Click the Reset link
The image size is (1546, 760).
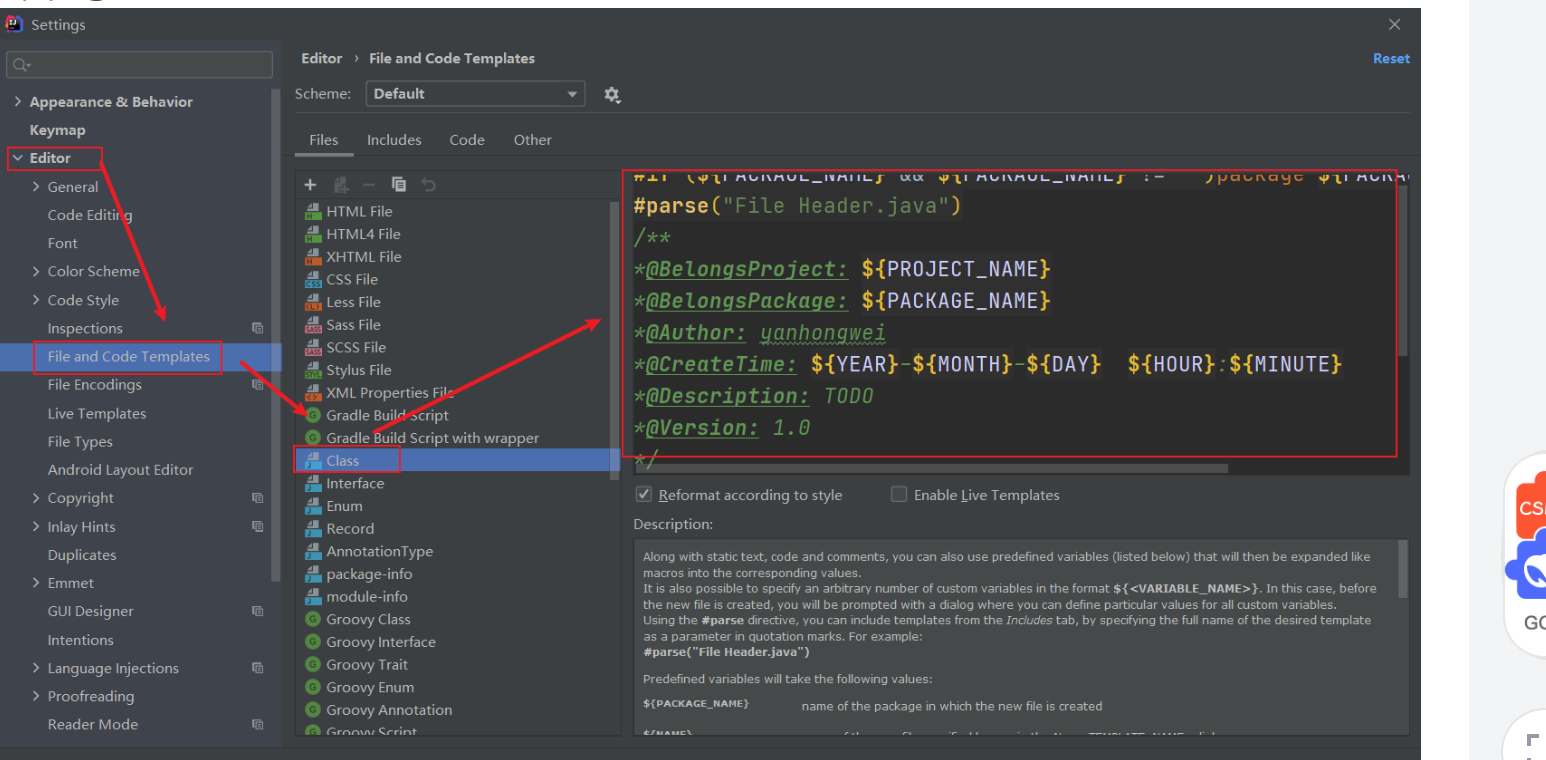(x=1390, y=59)
